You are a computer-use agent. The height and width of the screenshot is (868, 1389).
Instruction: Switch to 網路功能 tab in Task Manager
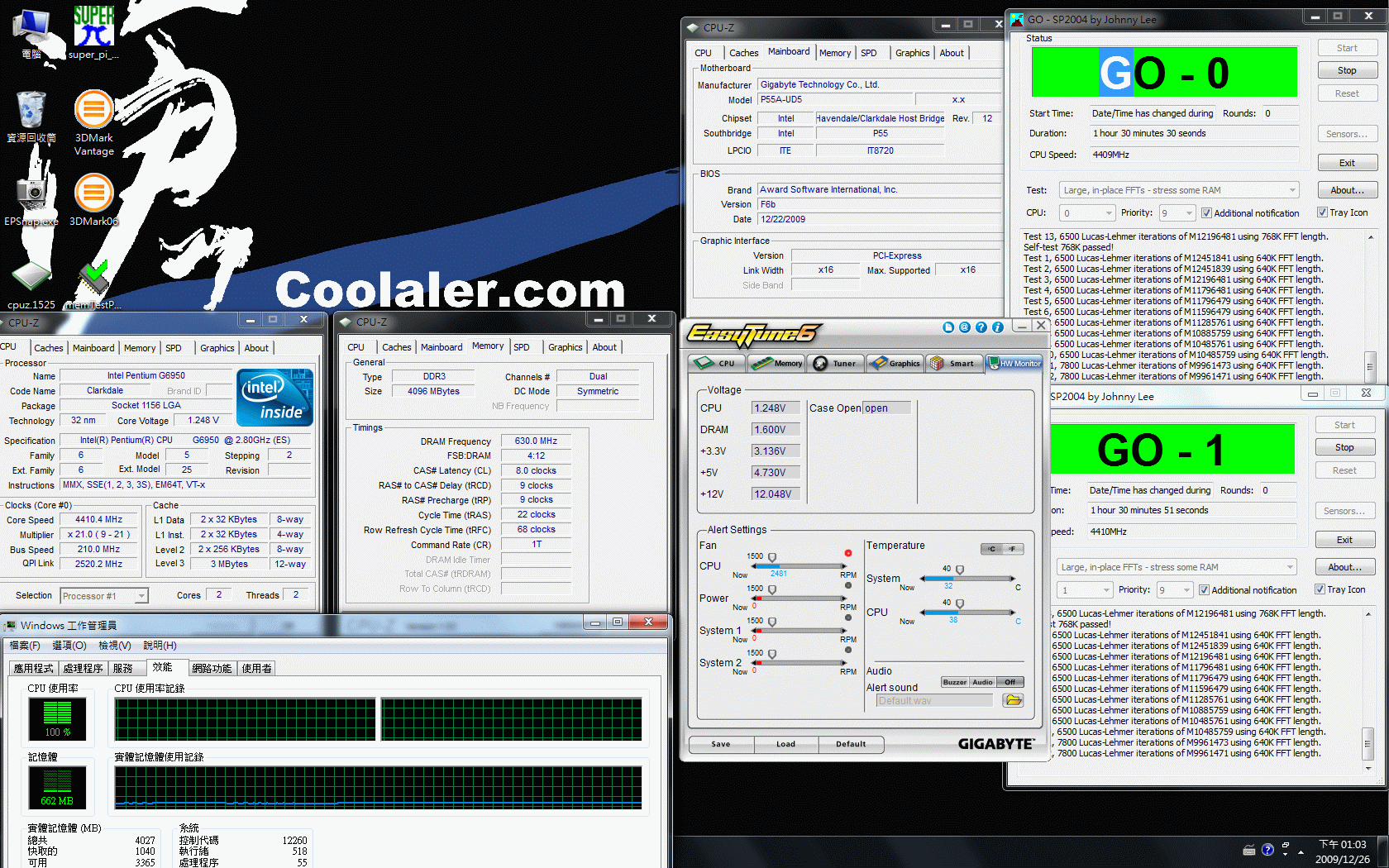tap(212, 669)
